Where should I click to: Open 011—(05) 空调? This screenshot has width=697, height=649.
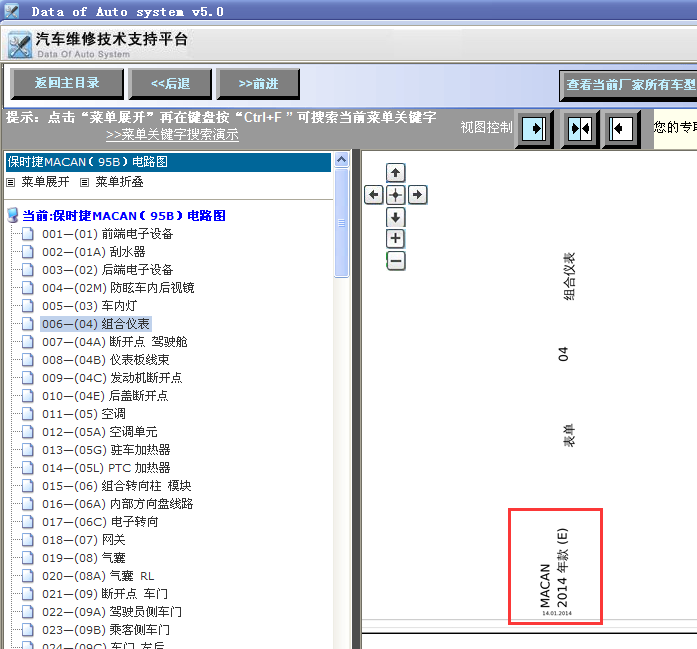click(84, 414)
